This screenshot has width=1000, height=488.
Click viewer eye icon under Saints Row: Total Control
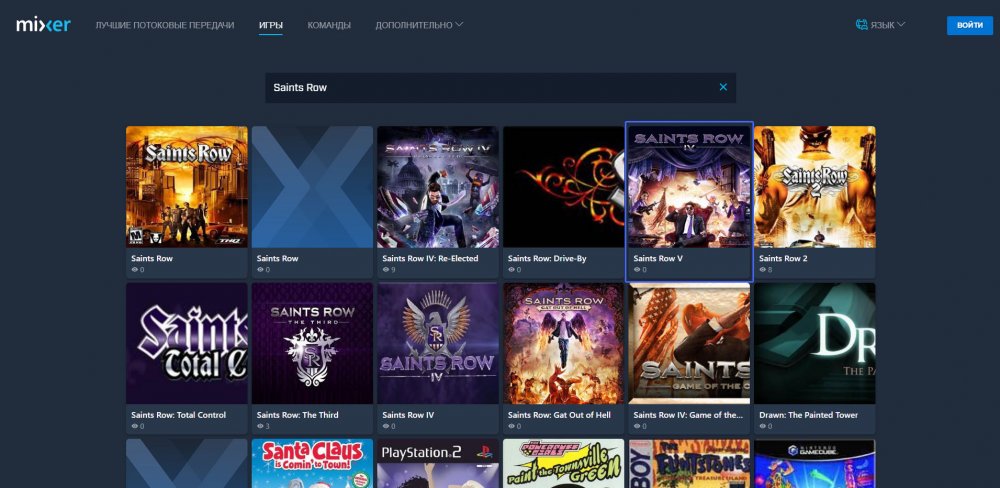[x=135, y=426]
